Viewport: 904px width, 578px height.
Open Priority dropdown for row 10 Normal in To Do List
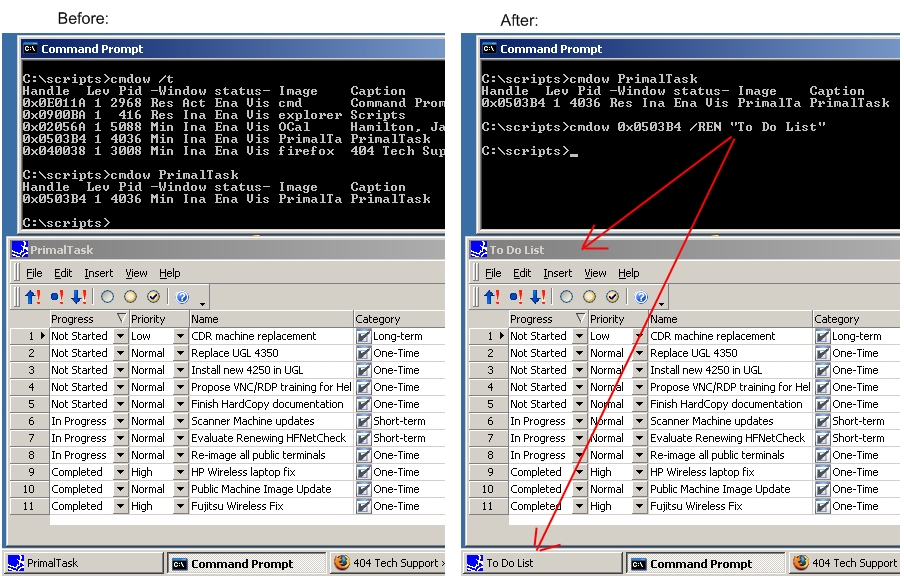tap(639, 489)
